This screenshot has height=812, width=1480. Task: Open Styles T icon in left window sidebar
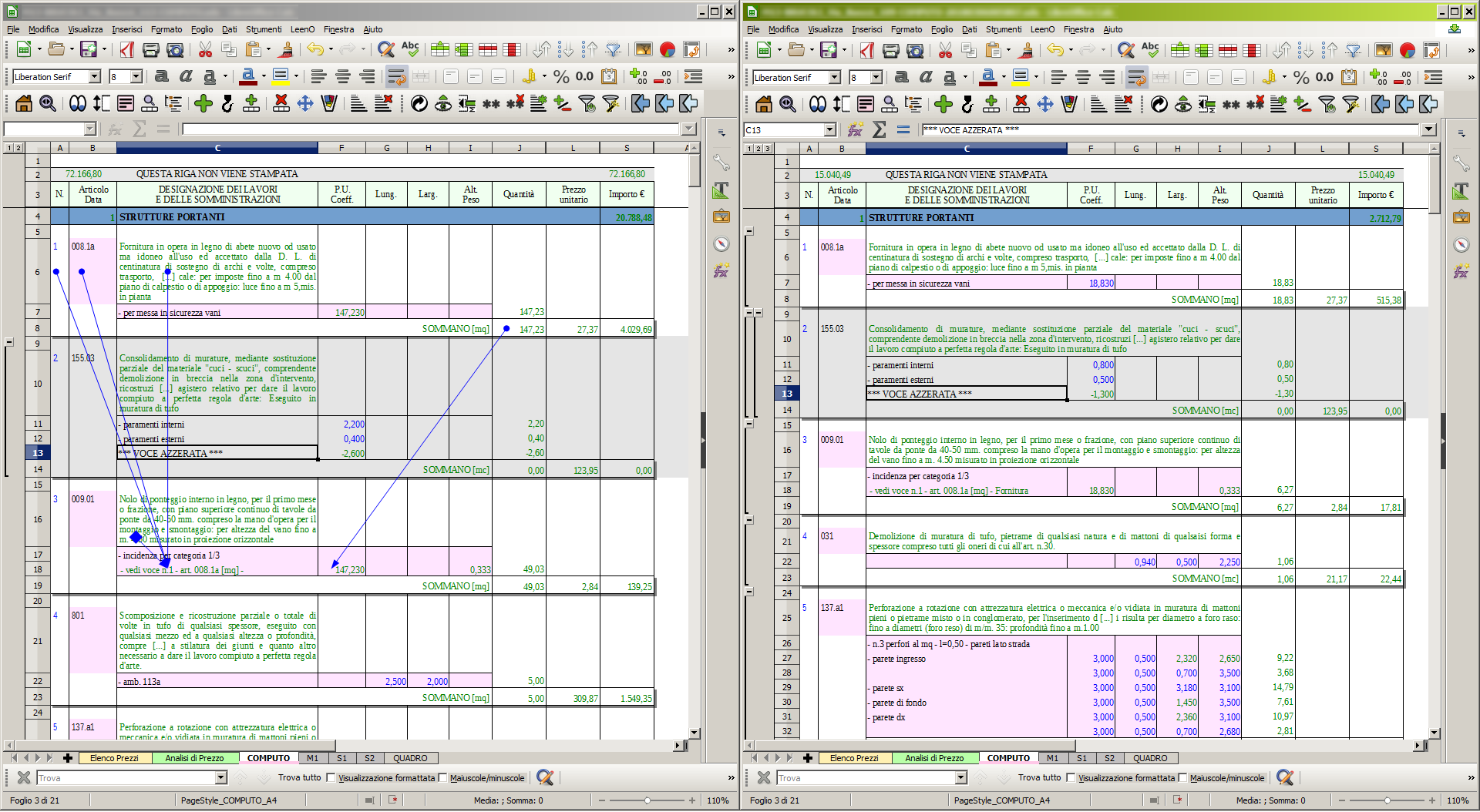tap(721, 190)
